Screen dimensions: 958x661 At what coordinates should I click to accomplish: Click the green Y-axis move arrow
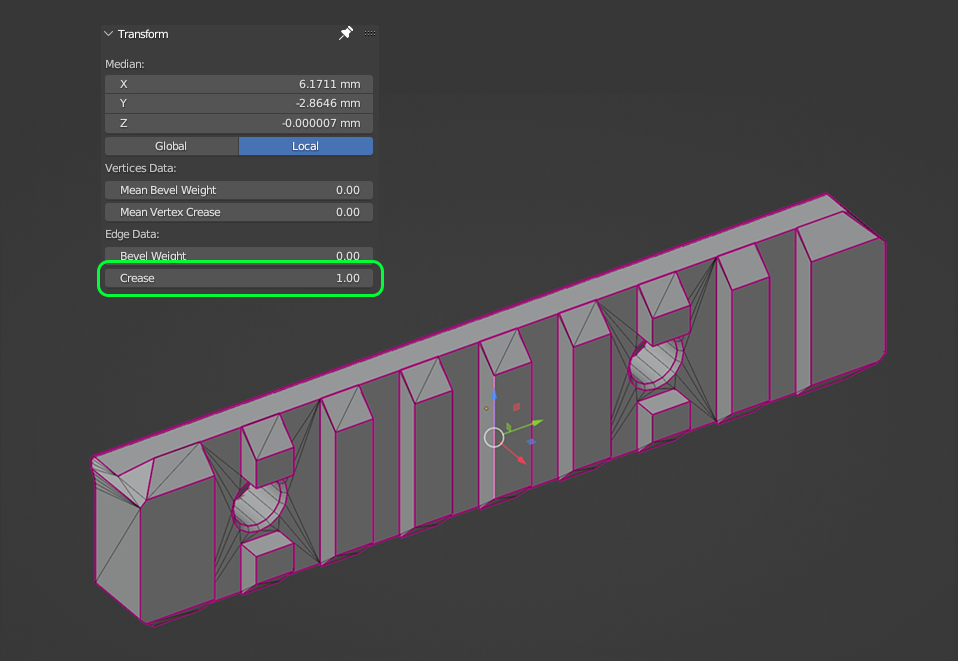click(538, 422)
